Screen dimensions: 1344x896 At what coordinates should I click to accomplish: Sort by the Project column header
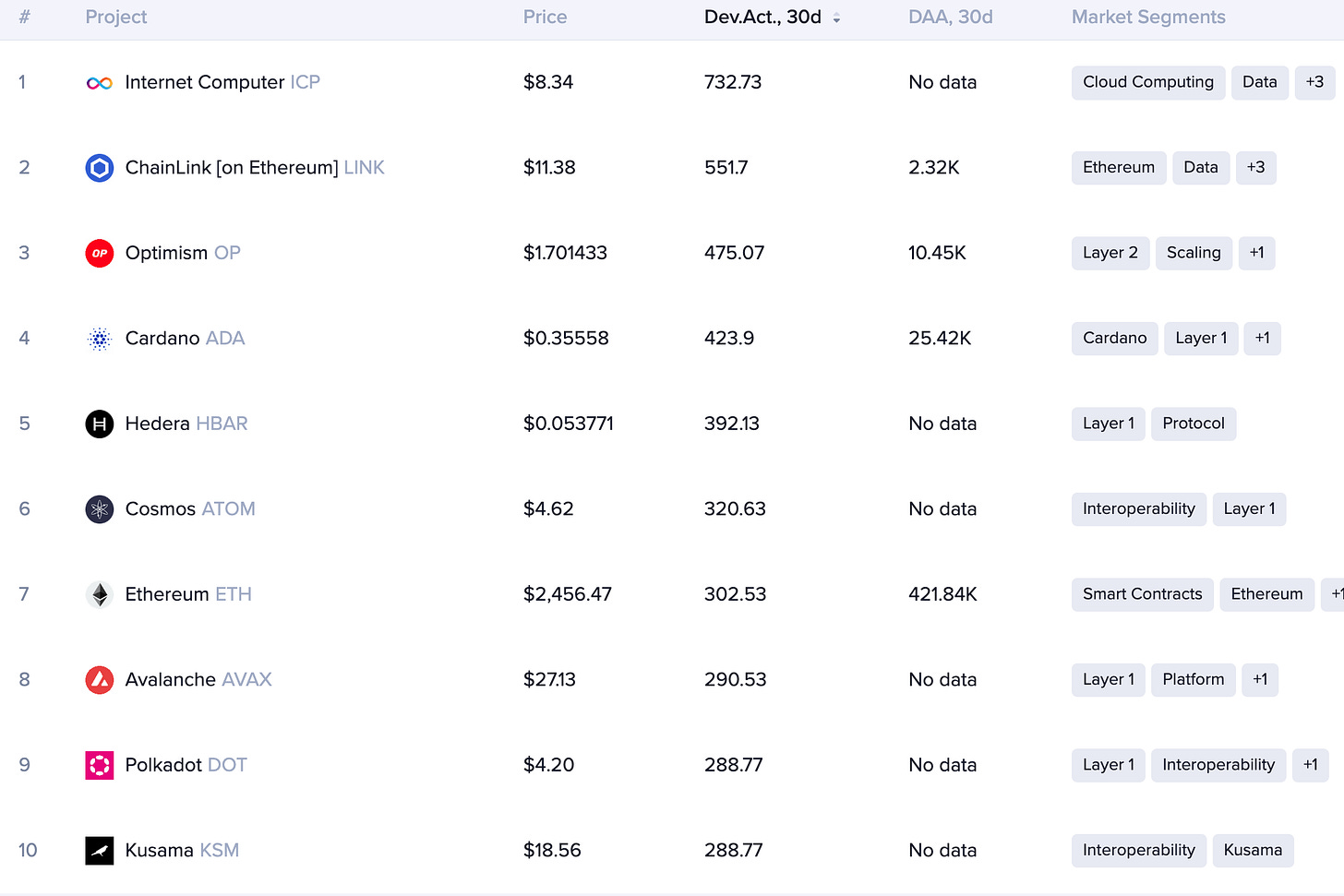click(116, 17)
